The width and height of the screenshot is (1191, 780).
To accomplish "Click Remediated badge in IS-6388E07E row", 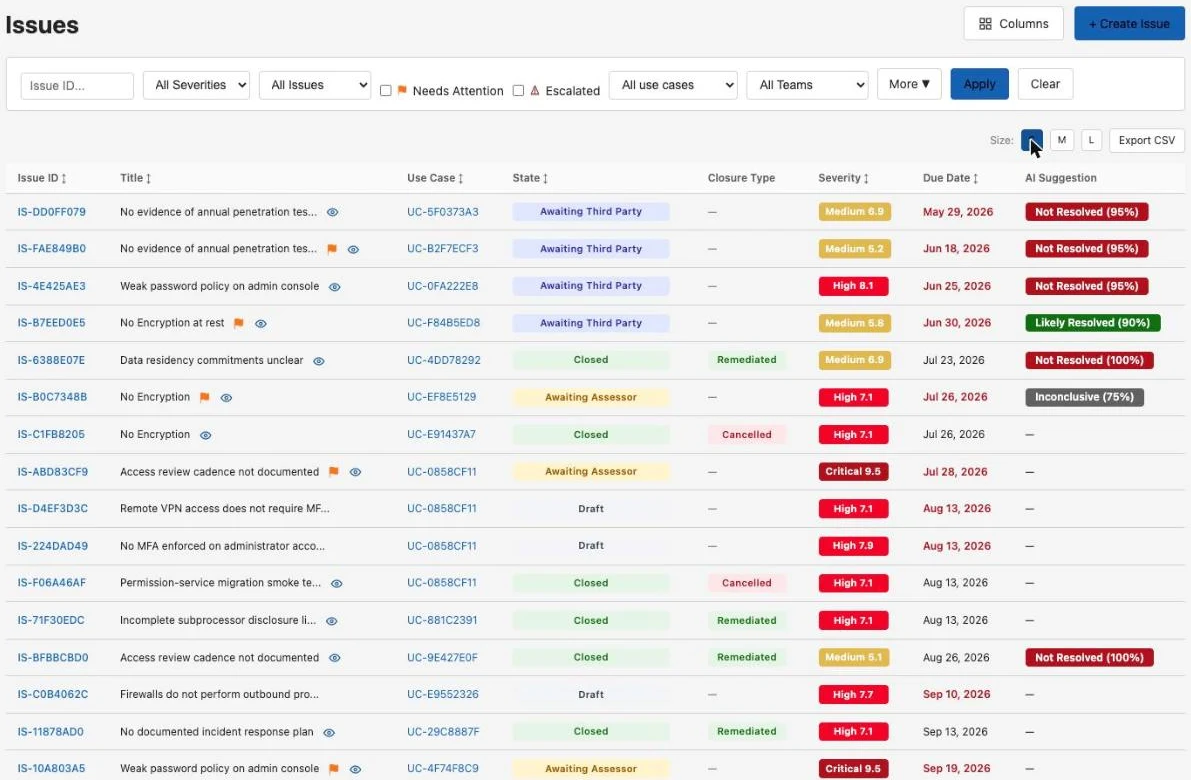I will click(747, 360).
